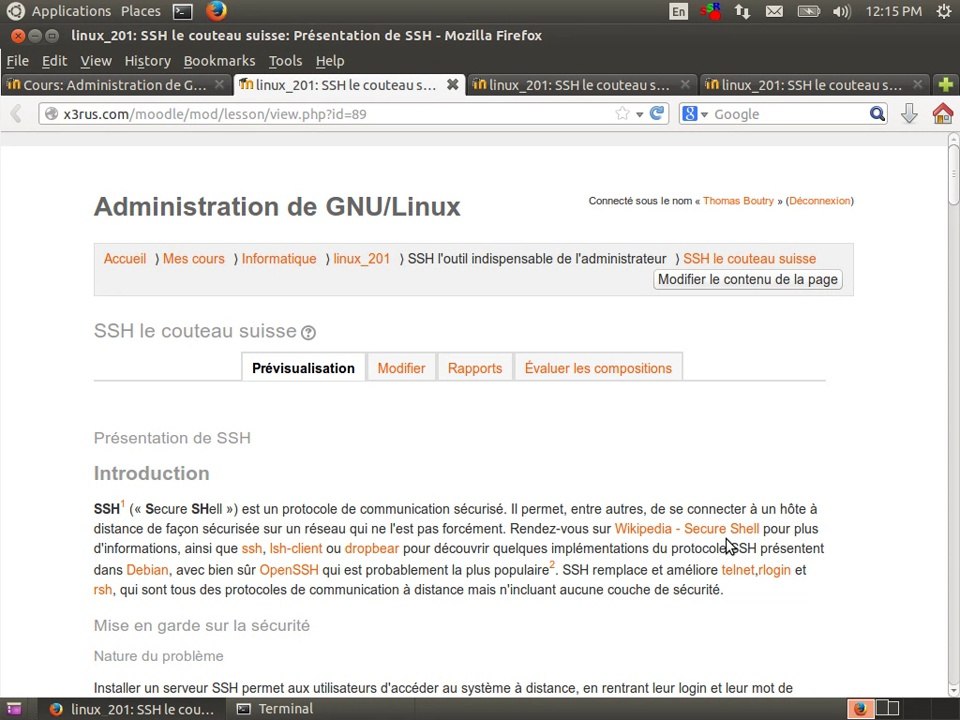Screen dimensions: 960x720
Task: Open the View menu
Action: [x=96, y=61]
